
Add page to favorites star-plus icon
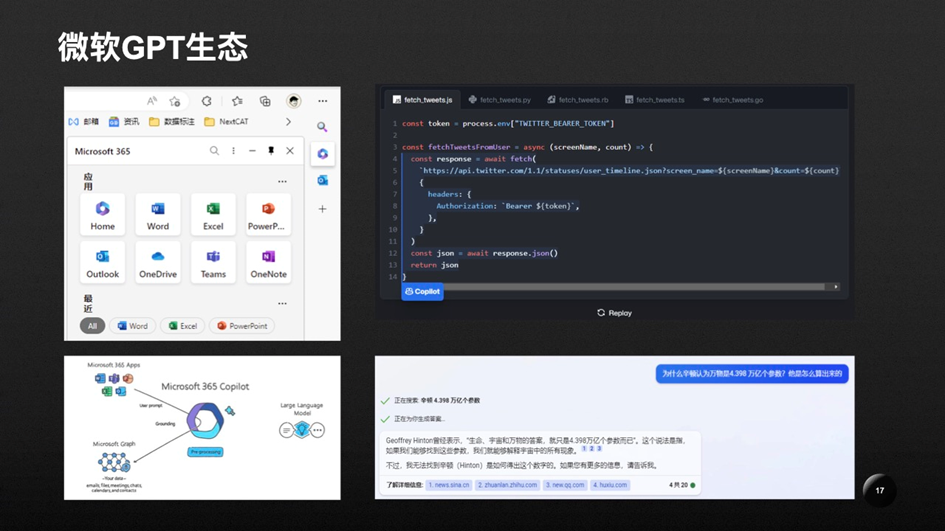tap(175, 101)
